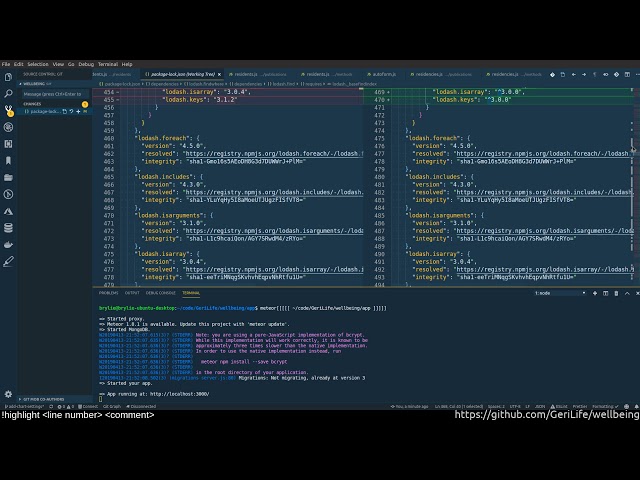Click errors and warnings count in status bar
The height and width of the screenshot is (480, 640).
tap(65, 407)
